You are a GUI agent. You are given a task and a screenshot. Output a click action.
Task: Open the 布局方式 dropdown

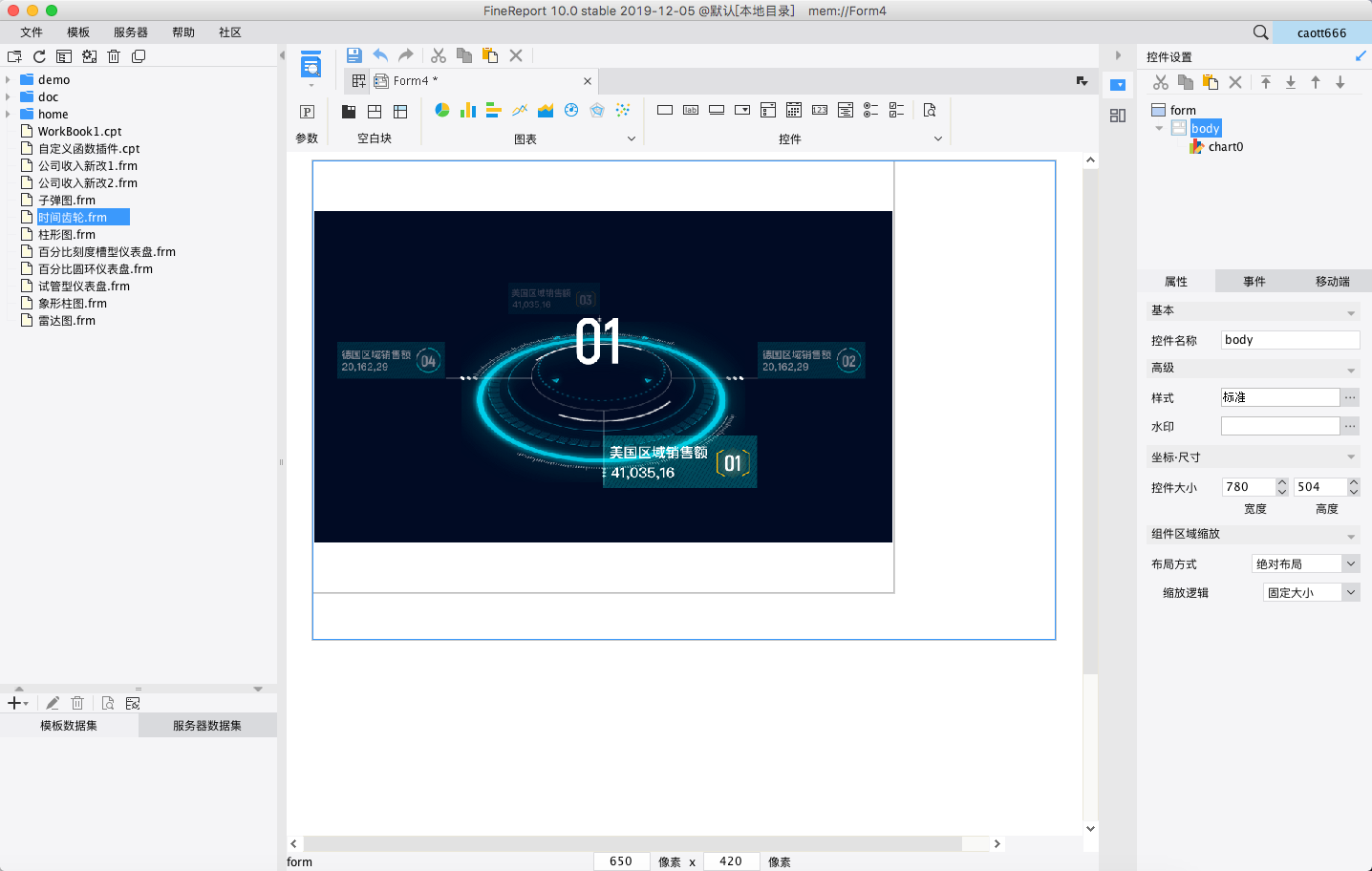(1351, 564)
